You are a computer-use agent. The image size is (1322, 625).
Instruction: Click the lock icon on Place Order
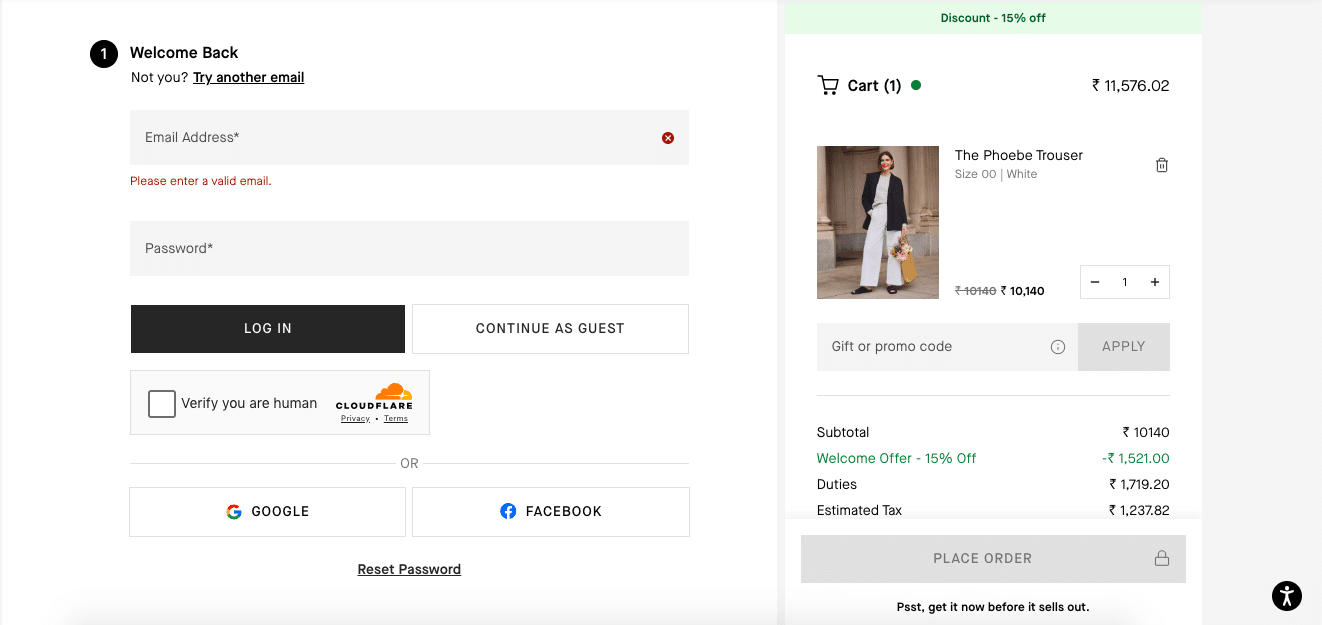(x=1161, y=559)
